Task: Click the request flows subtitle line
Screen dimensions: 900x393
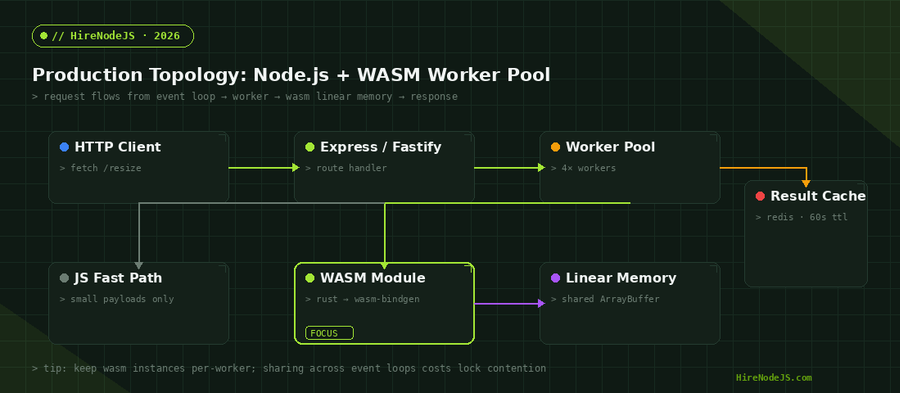Action: pyautogui.click(x=245, y=96)
